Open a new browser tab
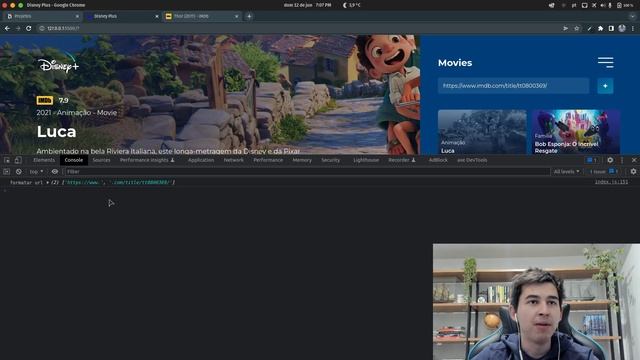The image size is (640, 360). pos(249,16)
